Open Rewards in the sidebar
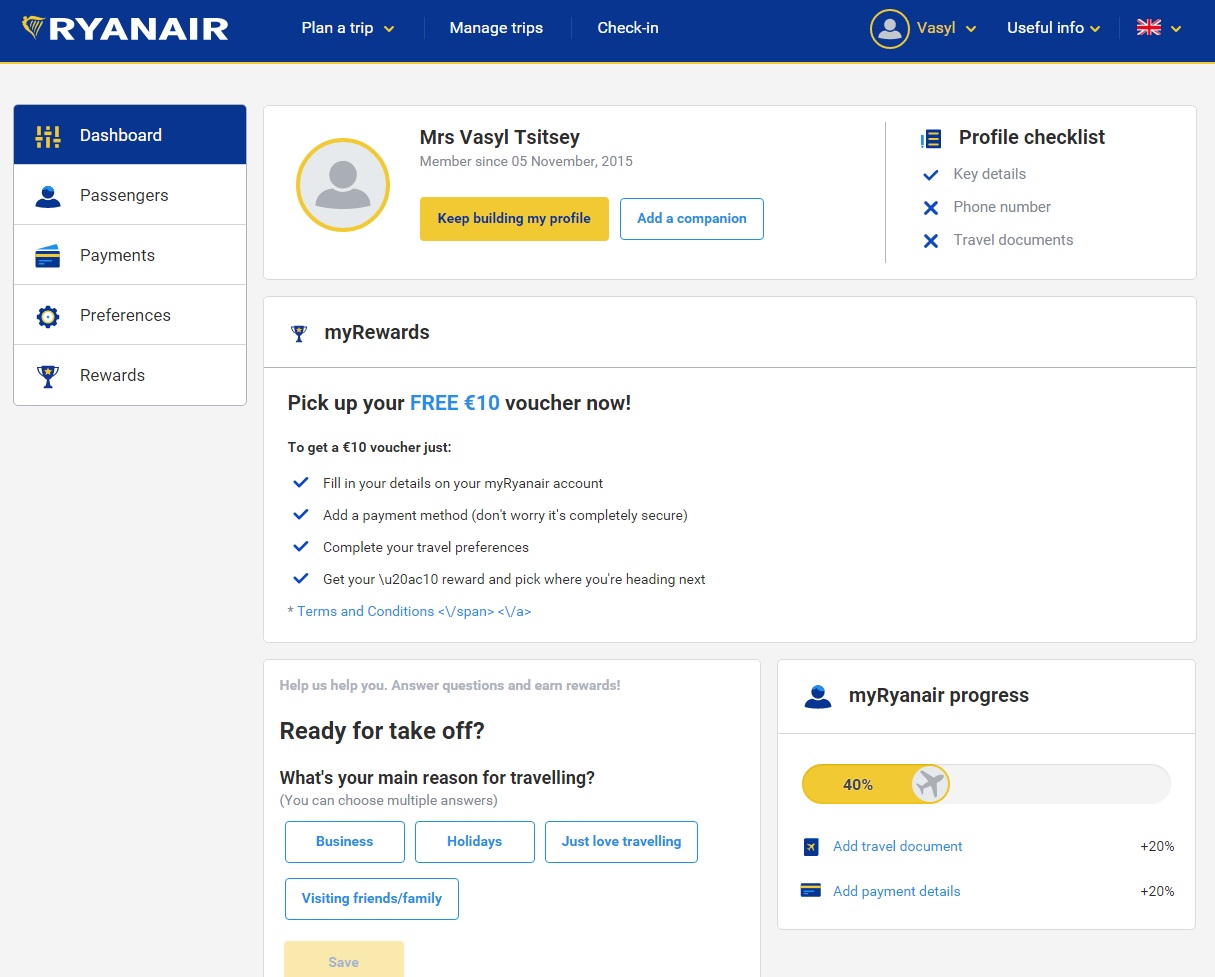This screenshot has width=1215, height=977. (x=130, y=375)
